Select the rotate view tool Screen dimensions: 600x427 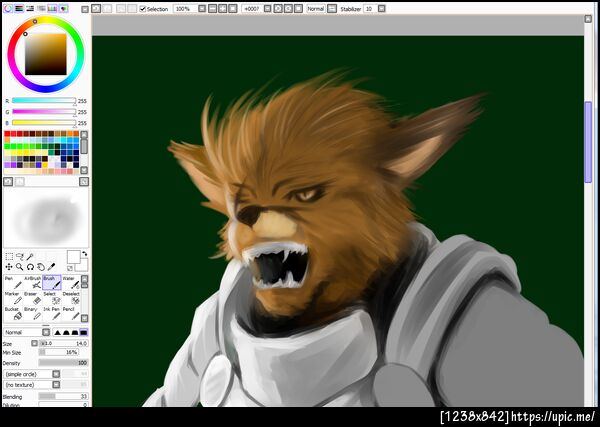30,267
